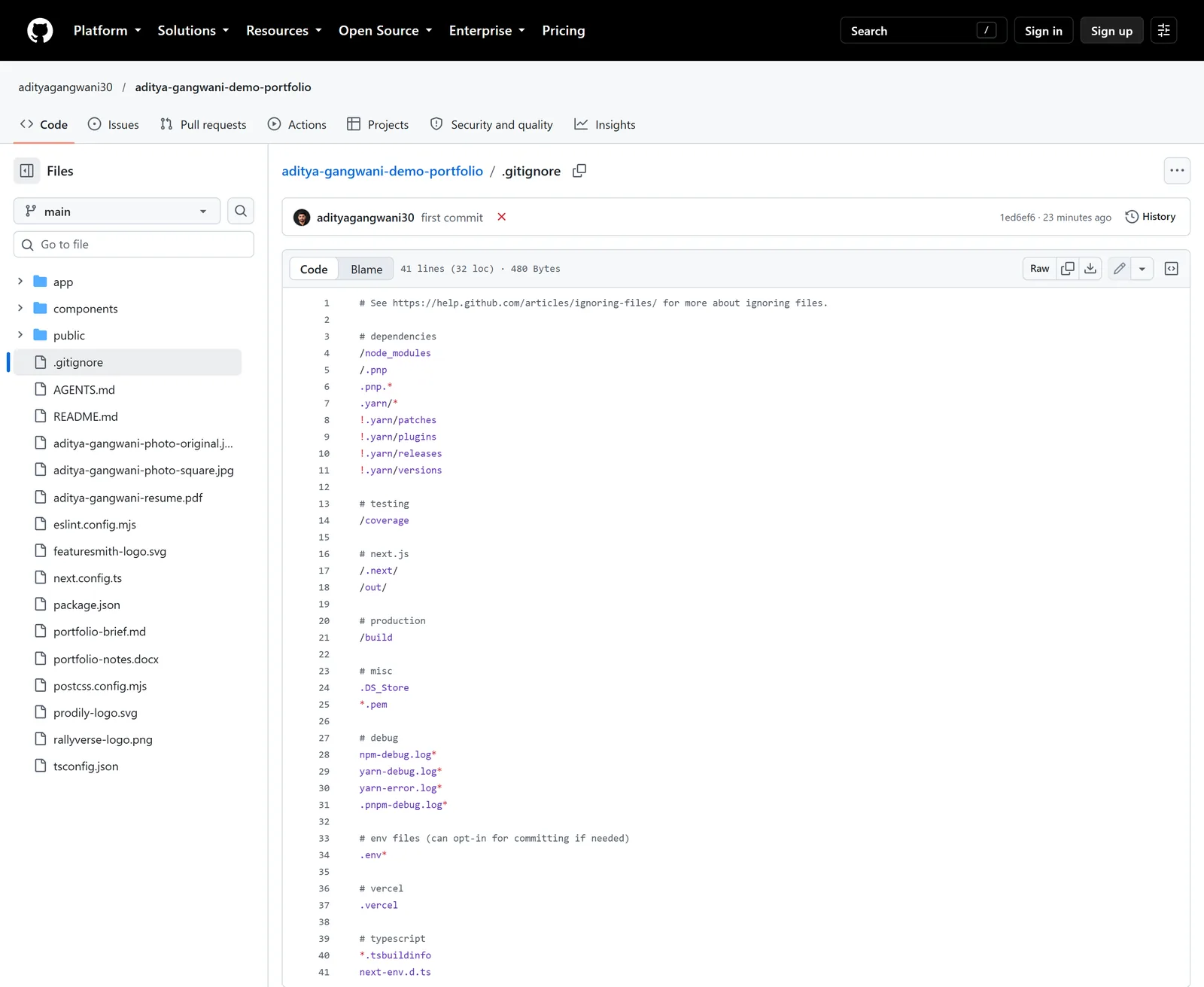Viewport: 1204px width, 987px height.
Task: Open the GitHub homepage logo
Action: 40,31
